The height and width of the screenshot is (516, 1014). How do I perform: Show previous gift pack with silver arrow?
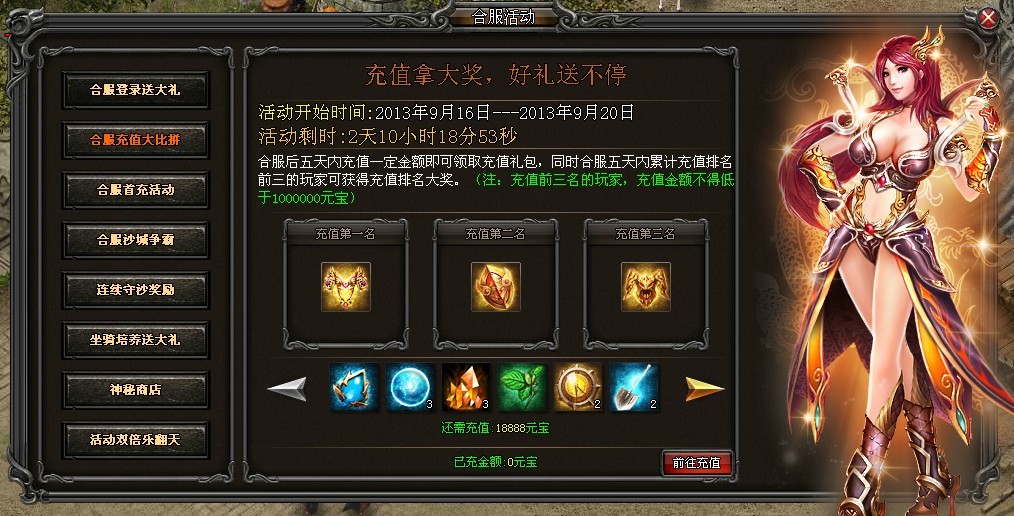(287, 389)
